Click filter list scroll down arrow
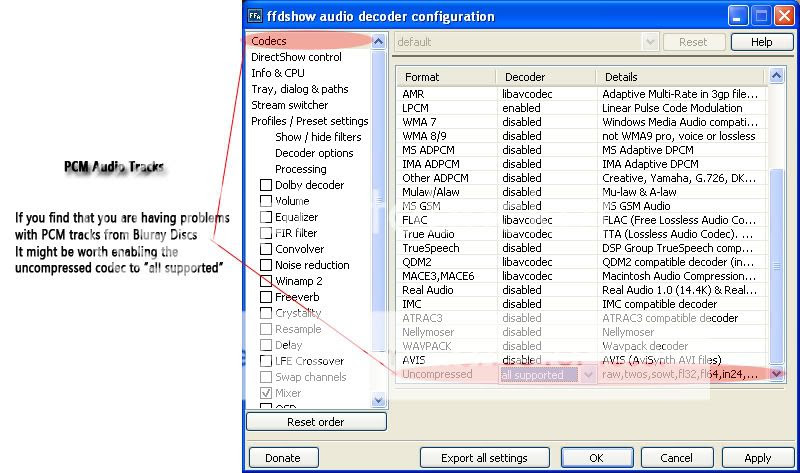This screenshot has height=473, width=800. [x=378, y=400]
